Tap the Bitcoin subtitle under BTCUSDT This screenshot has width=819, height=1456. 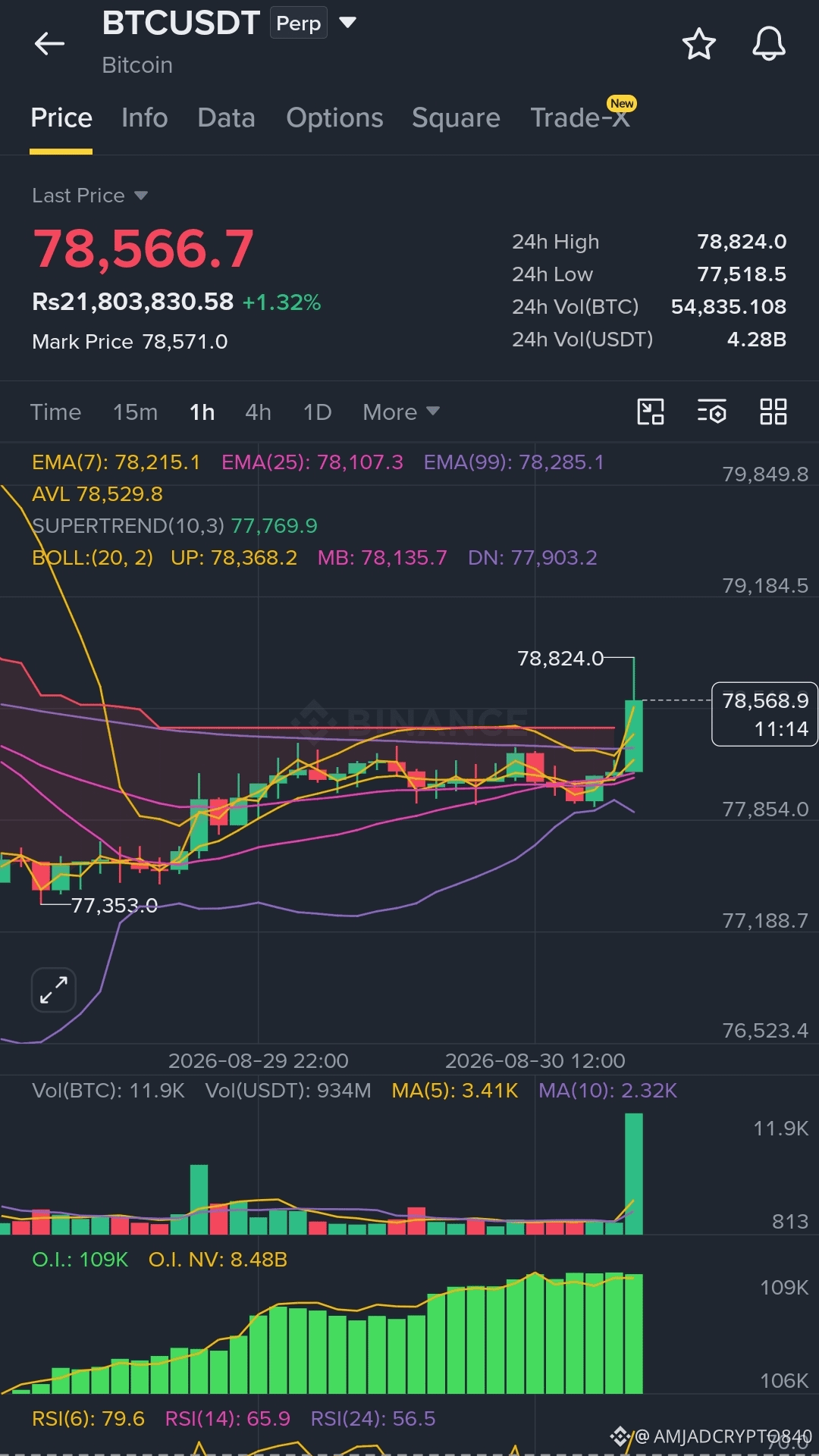[x=137, y=65]
